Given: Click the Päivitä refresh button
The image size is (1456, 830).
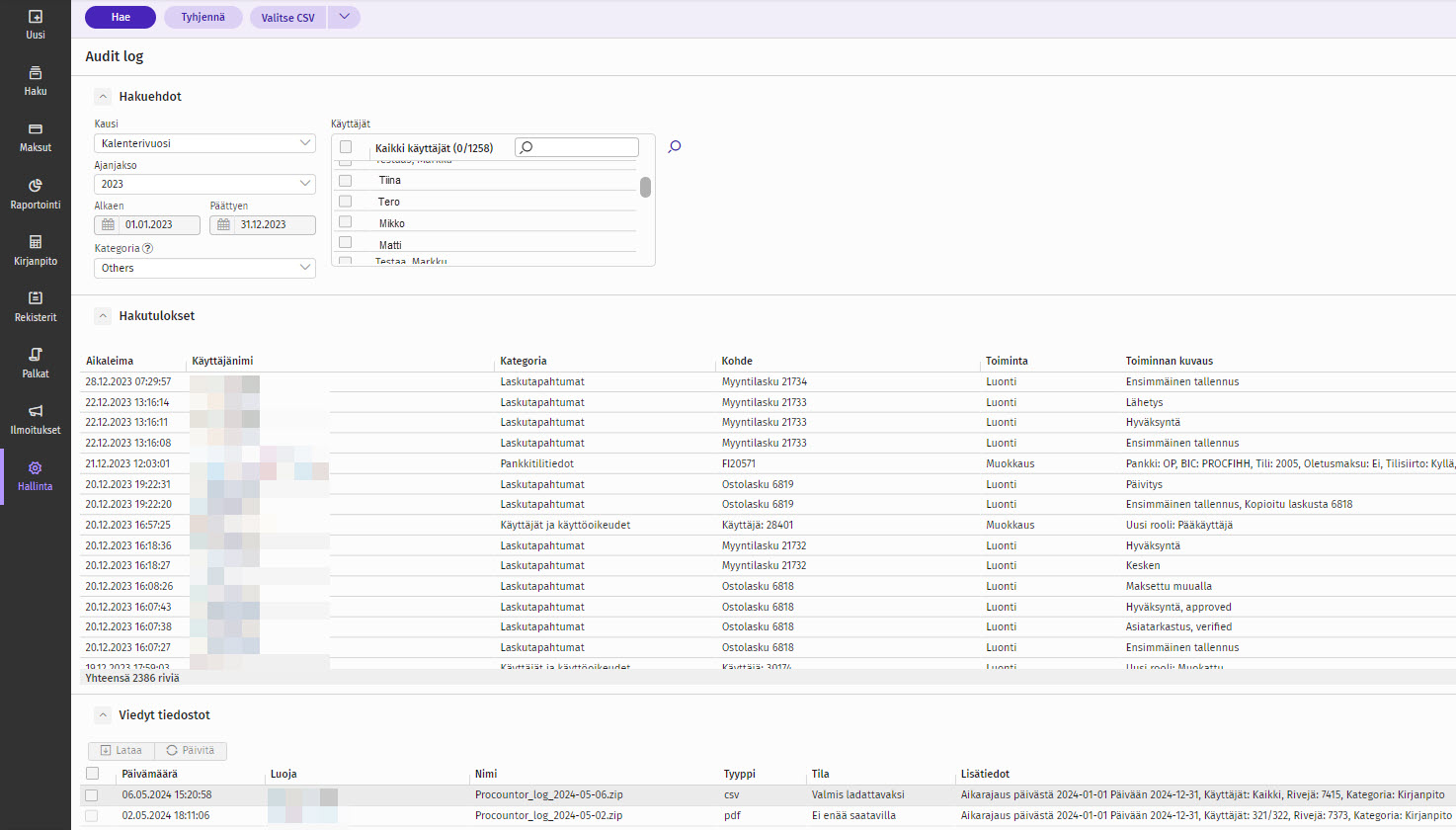Looking at the screenshot, I should (x=191, y=751).
